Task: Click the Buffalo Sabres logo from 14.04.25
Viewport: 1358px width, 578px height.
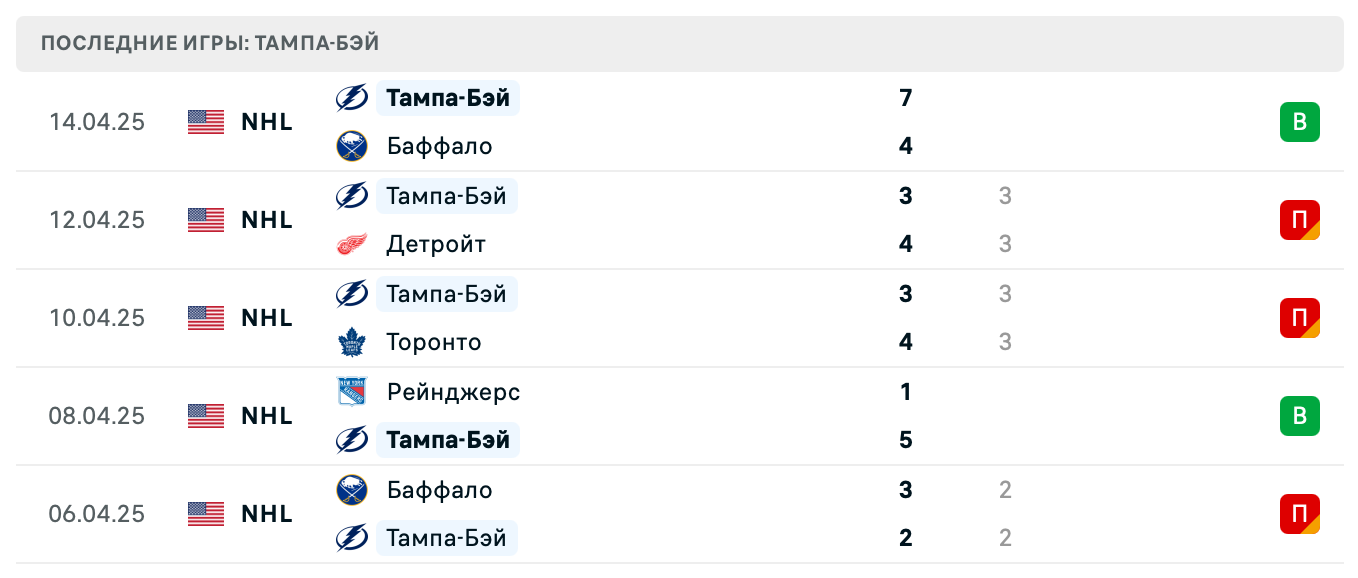Action: point(352,145)
